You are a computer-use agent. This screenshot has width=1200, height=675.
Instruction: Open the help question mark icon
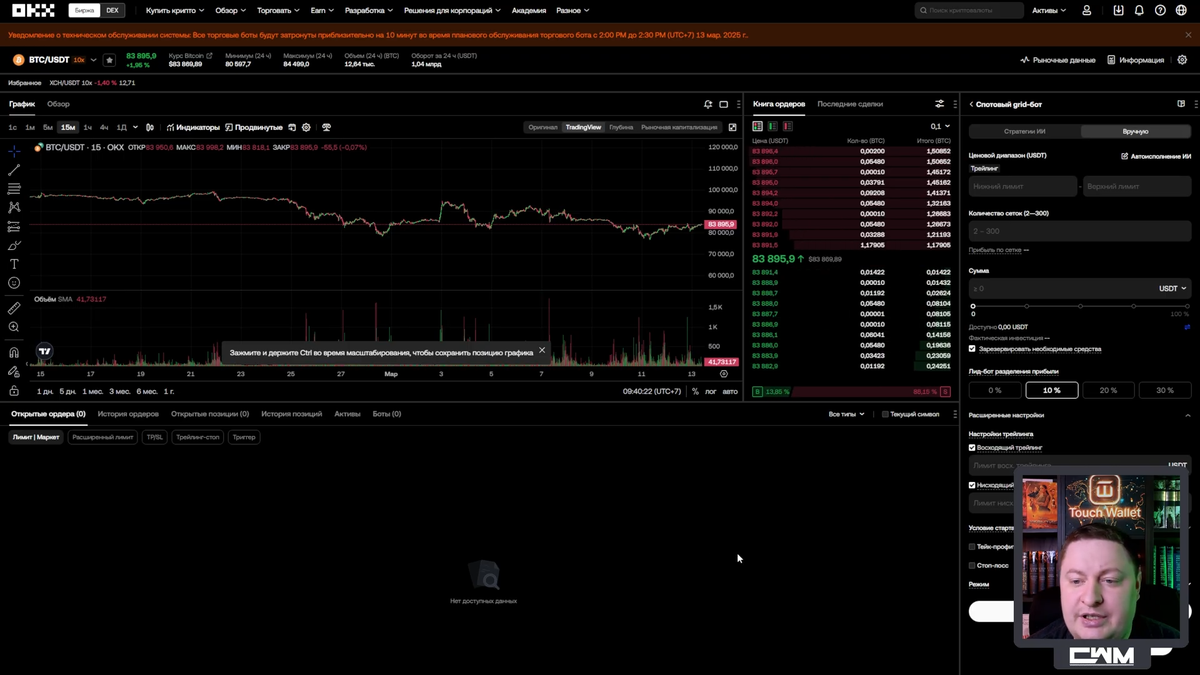(x=1160, y=10)
